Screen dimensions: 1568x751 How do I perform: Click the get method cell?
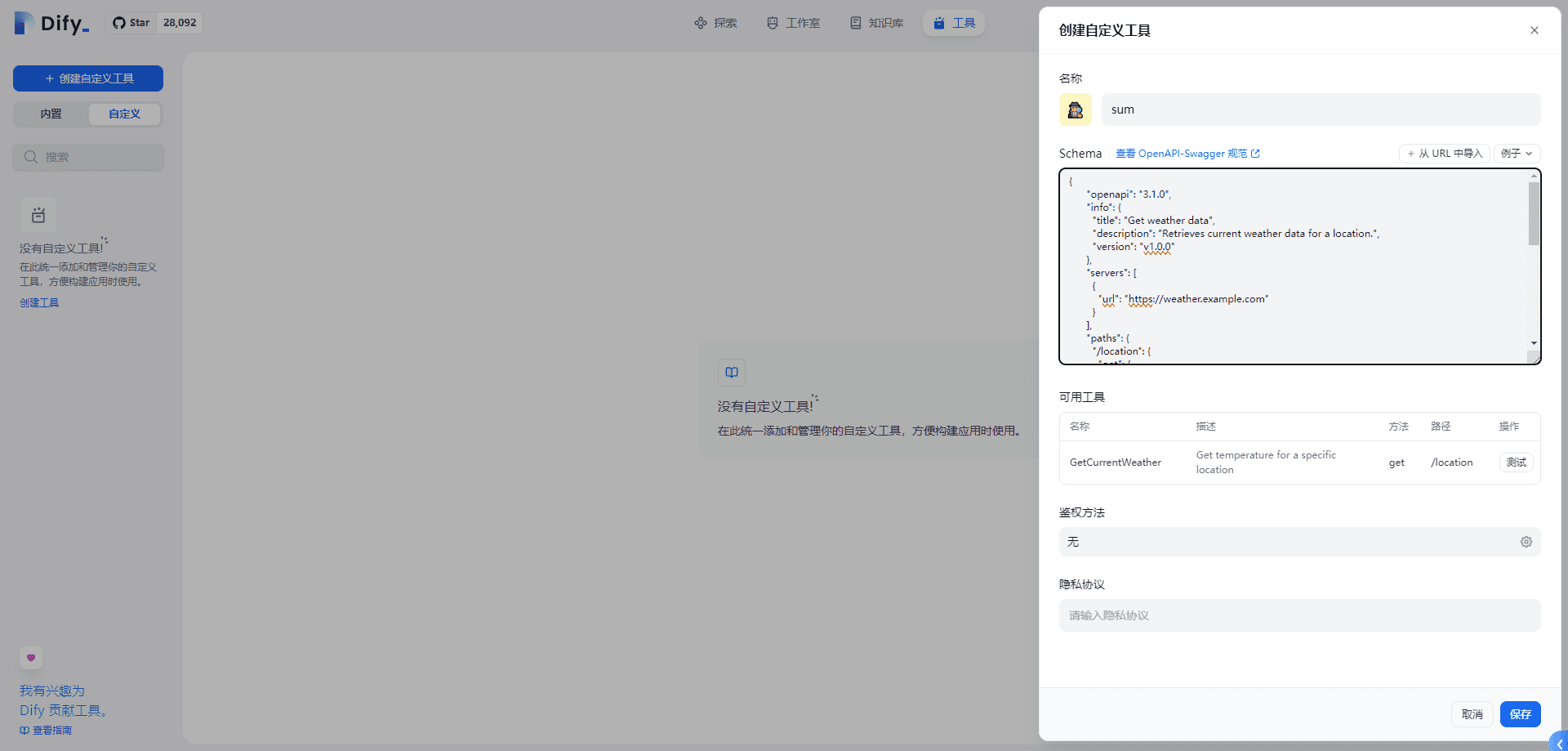1396,463
